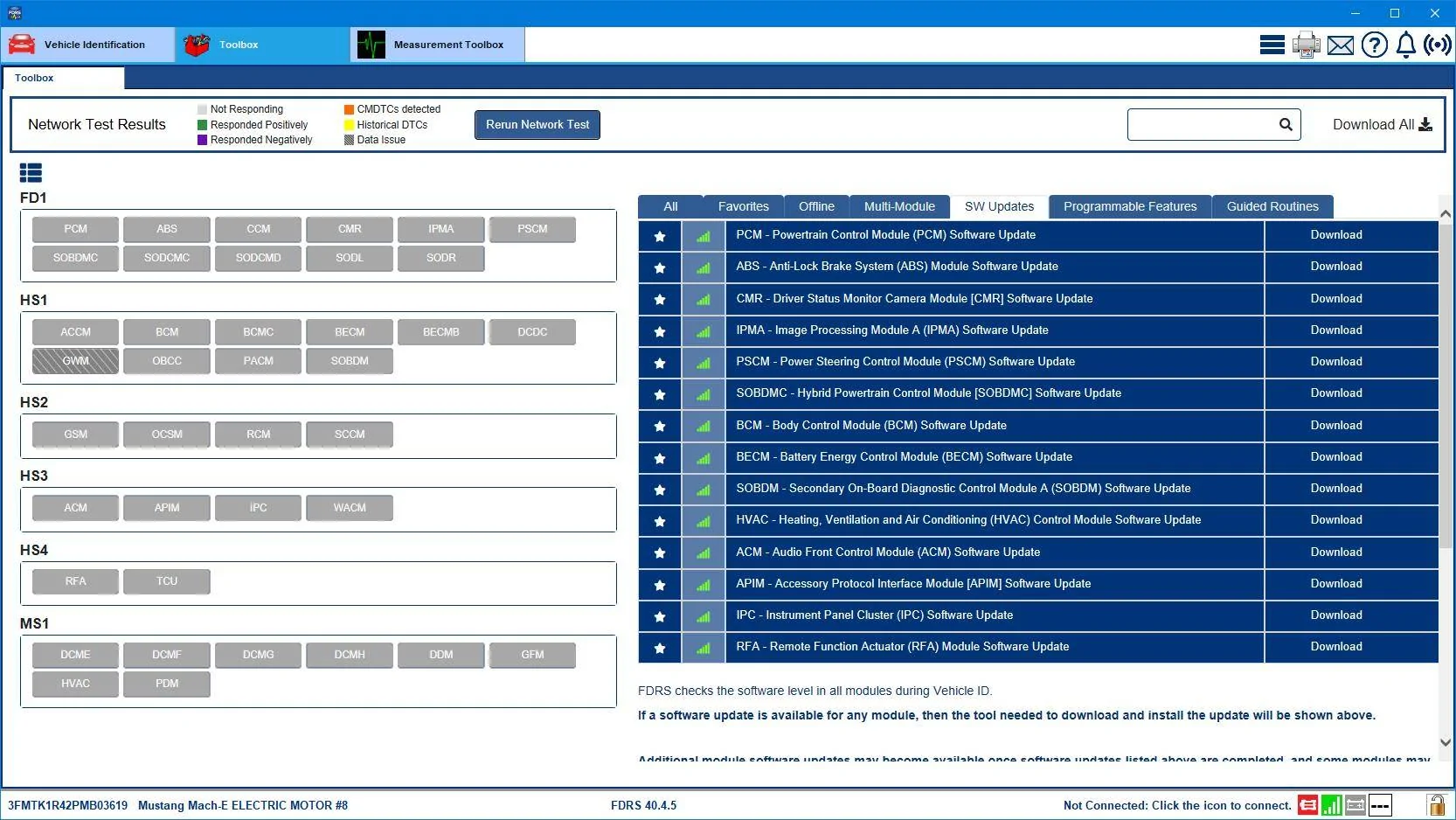Screen dimensions: 1456x820
Task: Click the green Responded Positively legend swatch
Action: click(202, 125)
